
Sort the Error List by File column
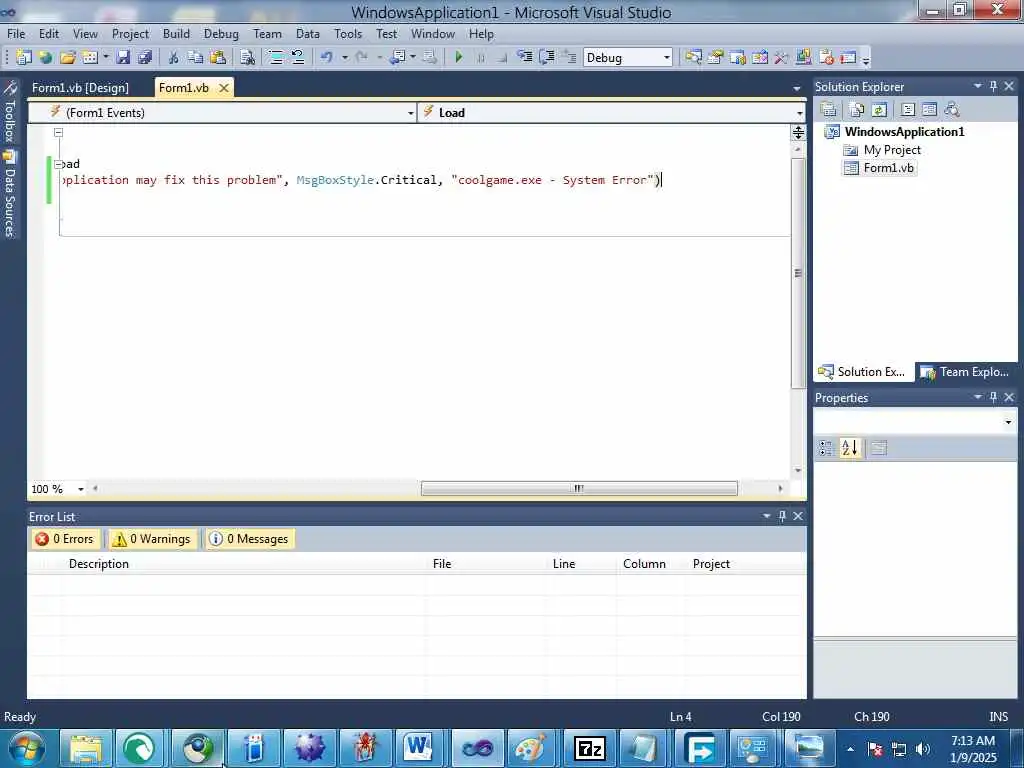coord(487,564)
